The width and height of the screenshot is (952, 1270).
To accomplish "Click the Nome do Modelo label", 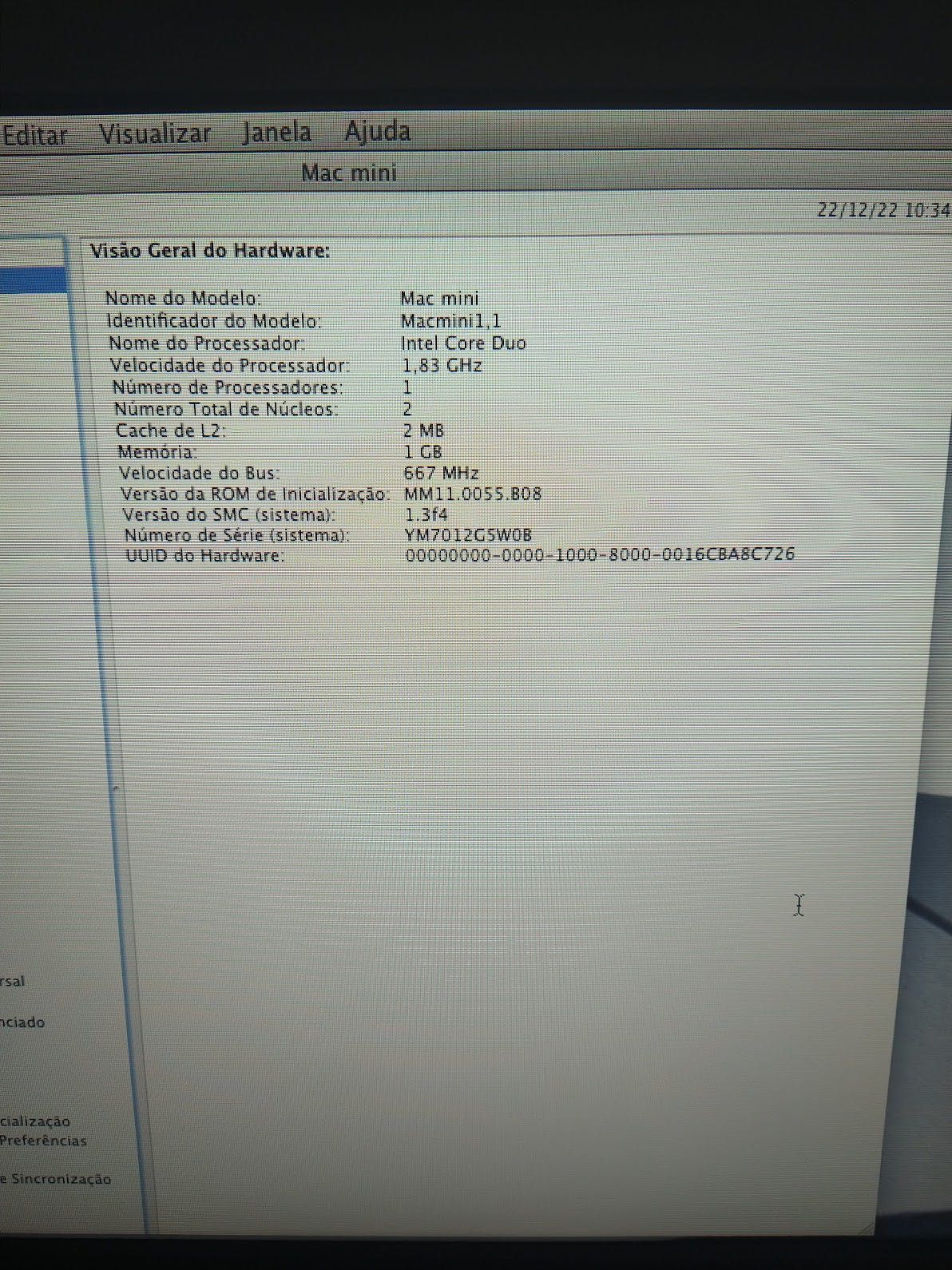I will point(184,299).
